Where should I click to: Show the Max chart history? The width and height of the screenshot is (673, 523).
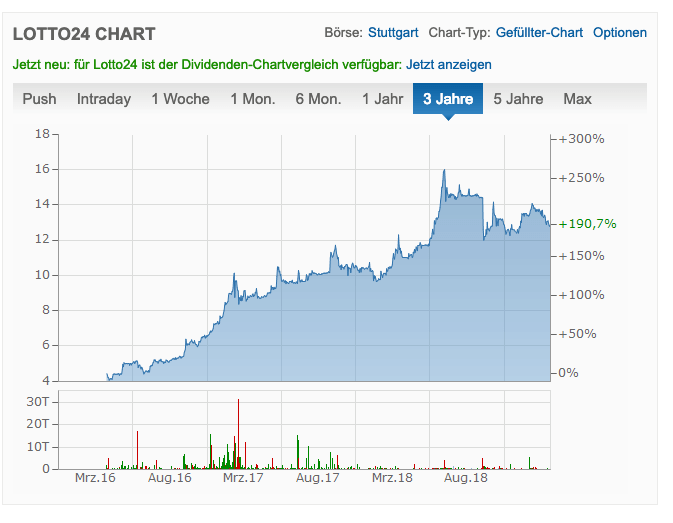point(577,99)
